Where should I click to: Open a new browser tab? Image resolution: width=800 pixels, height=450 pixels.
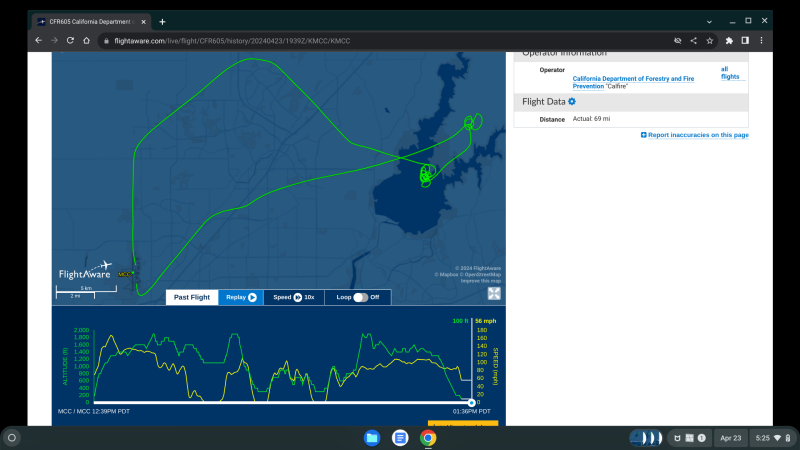pyautogui.click(x=162, y=21)
